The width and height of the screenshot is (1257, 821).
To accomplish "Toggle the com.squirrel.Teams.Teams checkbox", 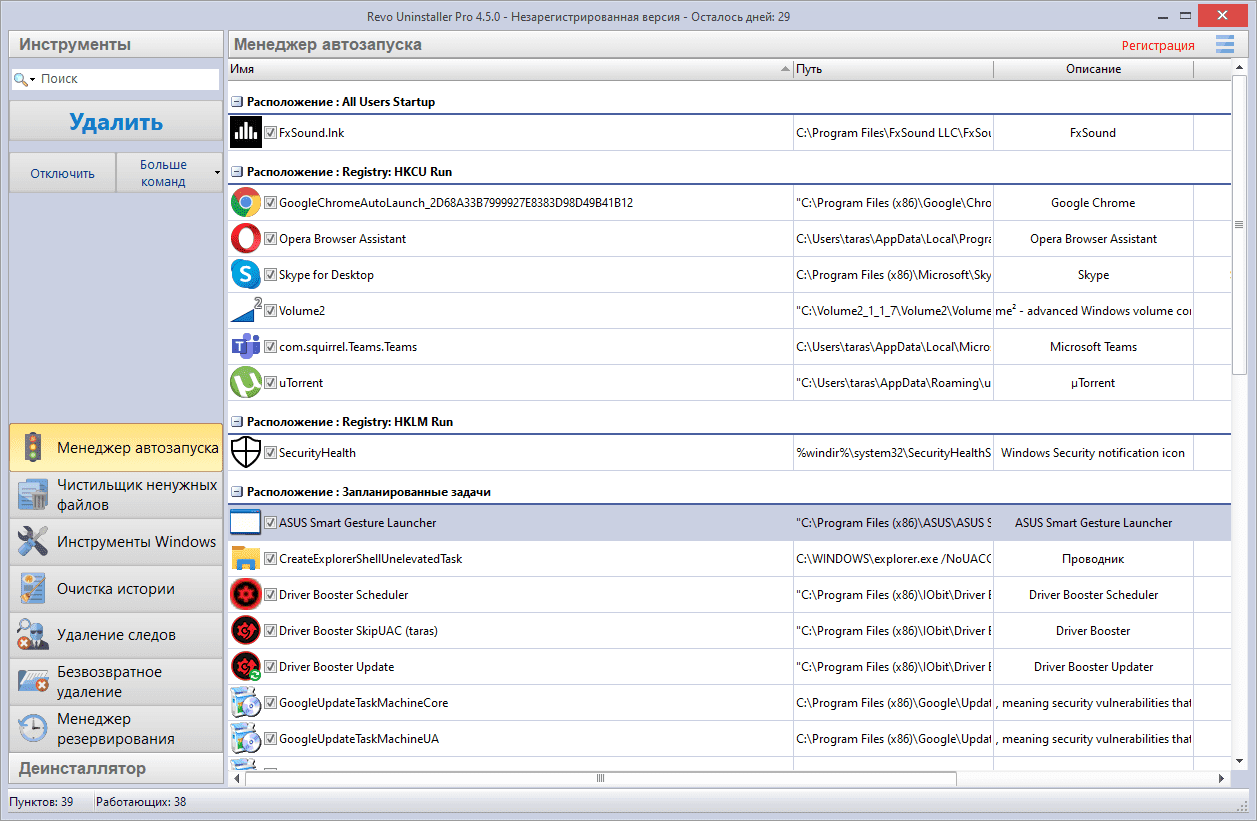I will click(x=270, y=347).
